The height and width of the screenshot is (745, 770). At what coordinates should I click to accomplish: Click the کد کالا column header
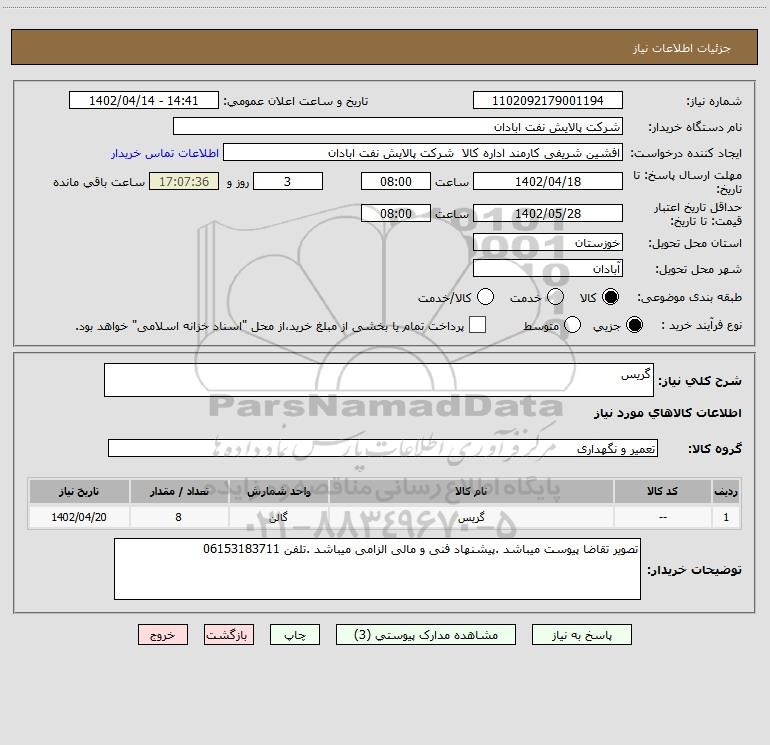[x=662, y=491]
